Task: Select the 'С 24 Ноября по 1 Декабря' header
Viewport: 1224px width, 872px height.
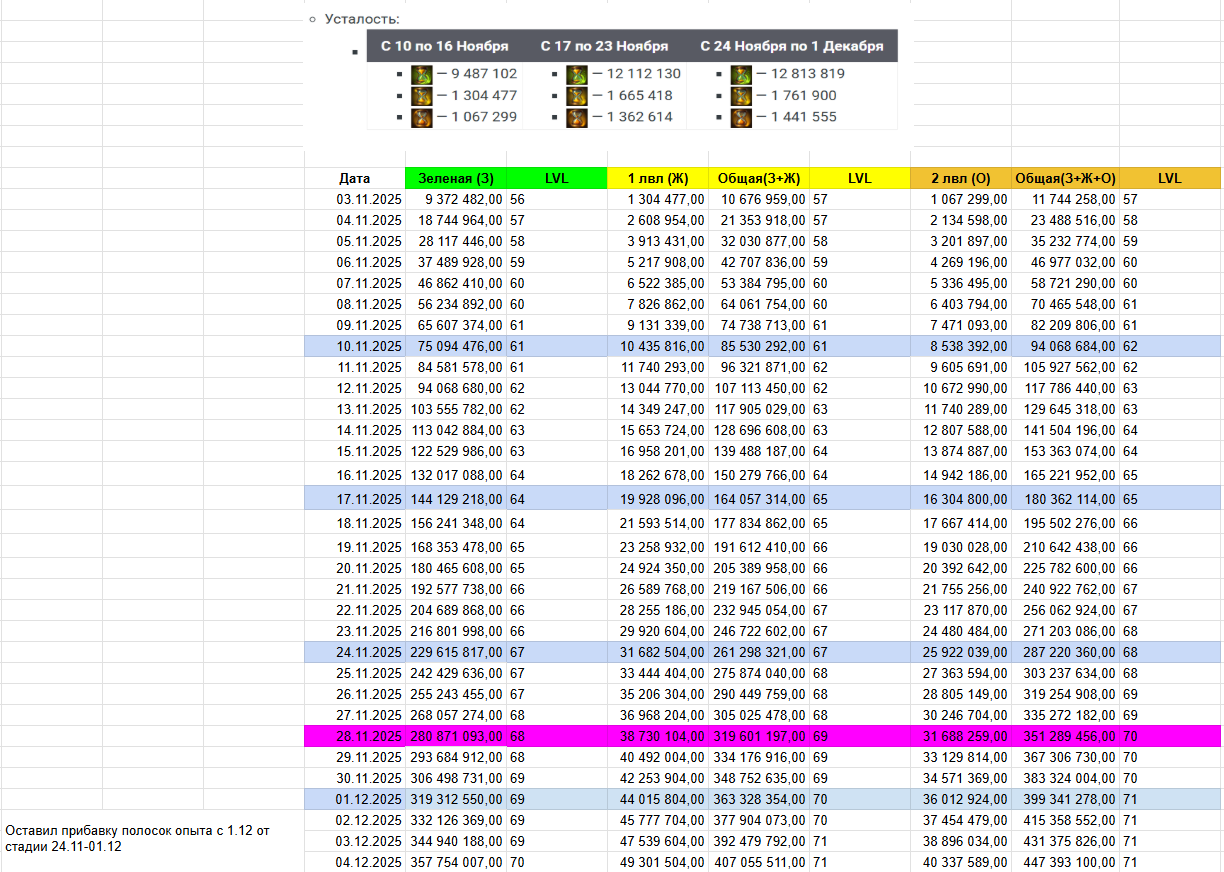Action: [791, 46]
